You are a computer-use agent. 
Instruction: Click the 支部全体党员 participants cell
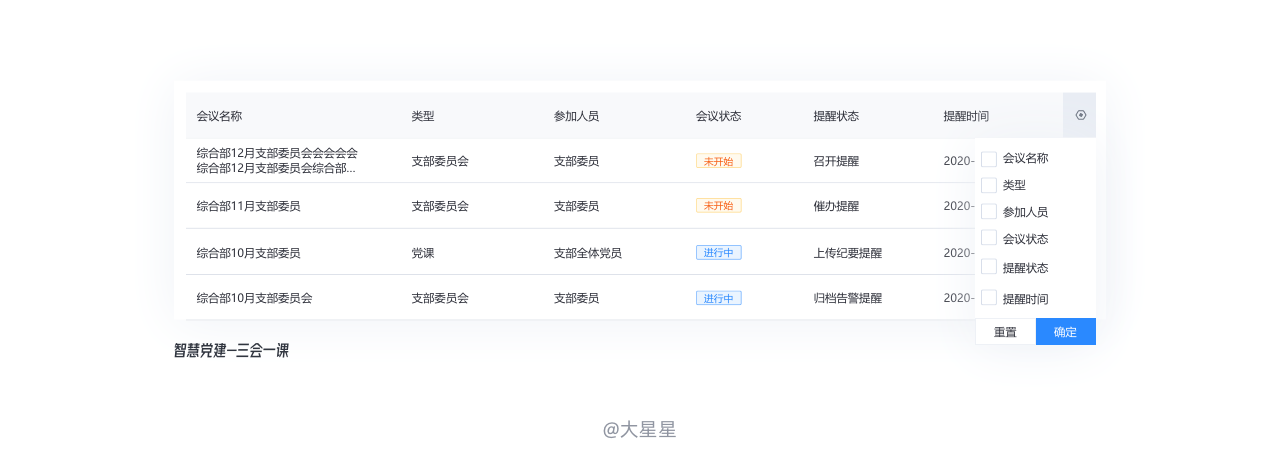pos(587,253)
